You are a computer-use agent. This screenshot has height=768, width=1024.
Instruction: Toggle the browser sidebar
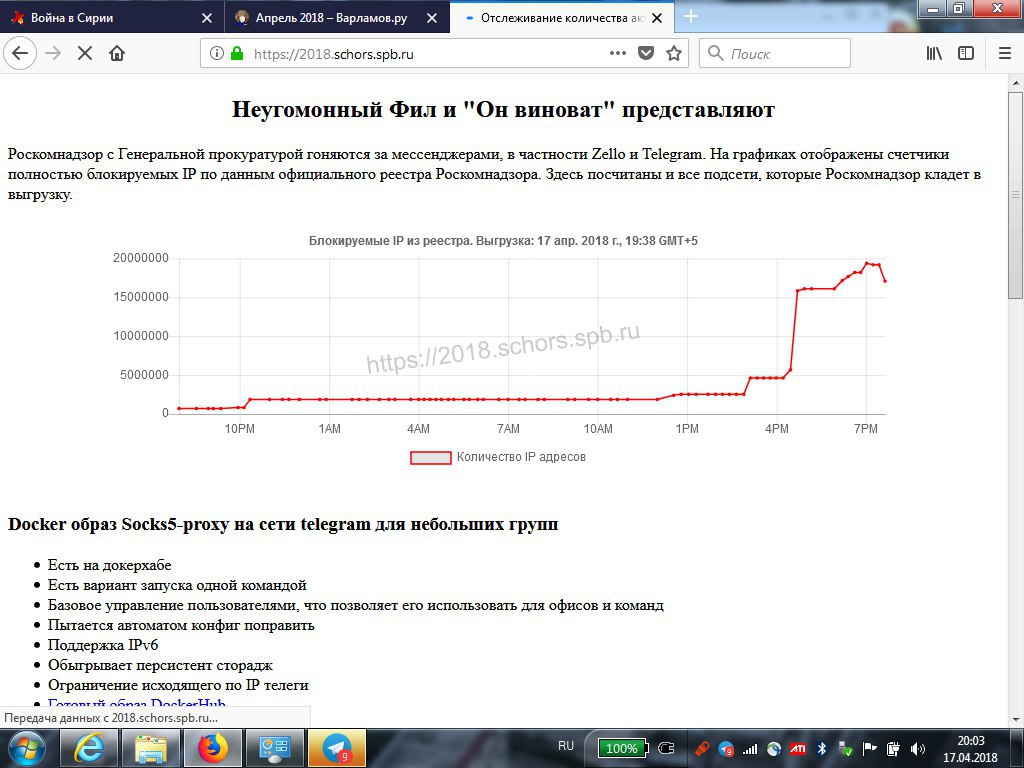tap(966, 54)
